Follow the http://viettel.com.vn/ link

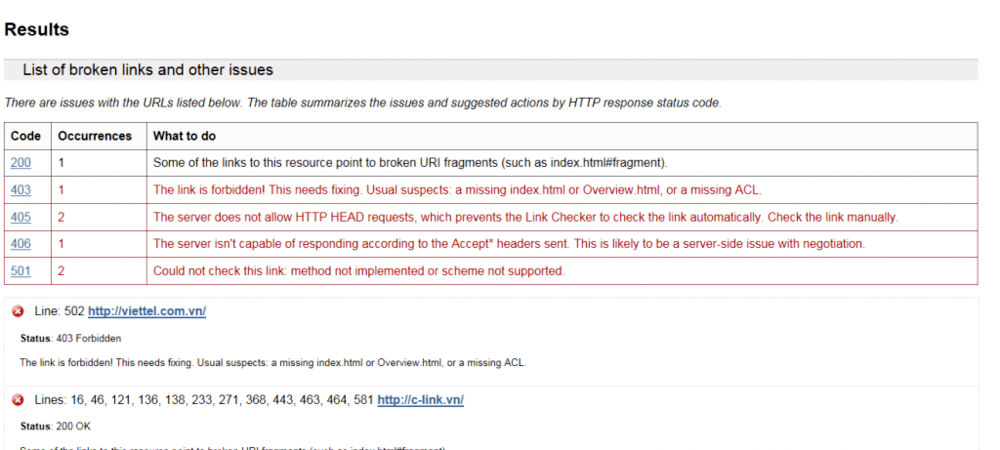click(147, 312)
